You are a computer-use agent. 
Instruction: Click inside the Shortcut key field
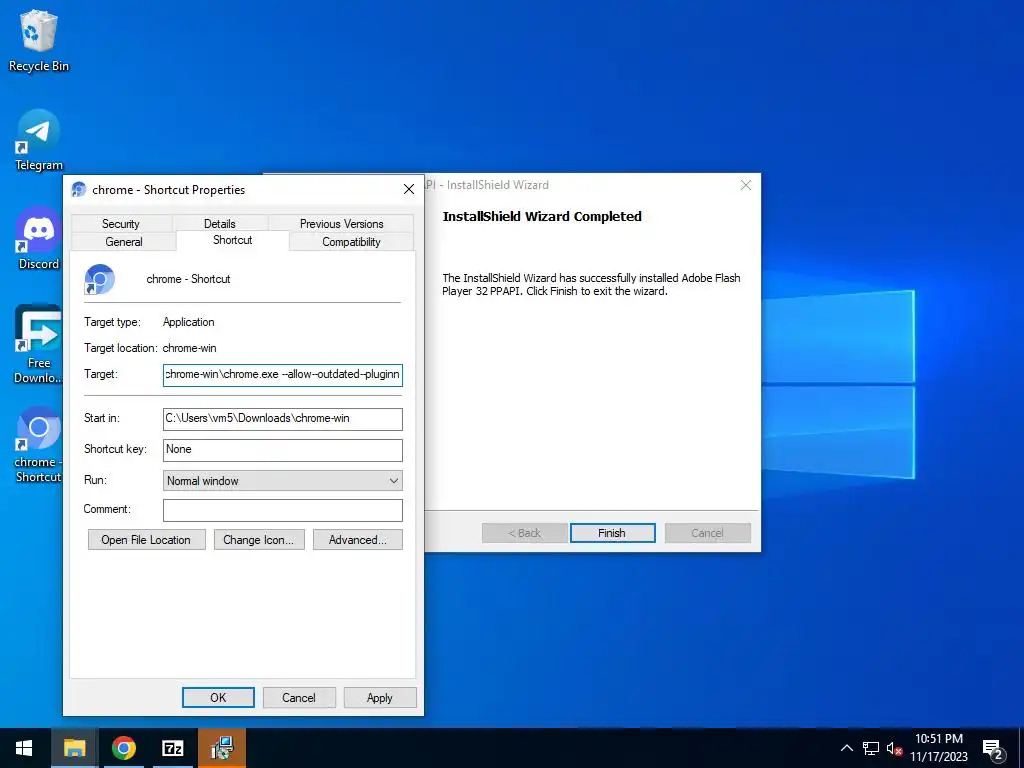283,449
